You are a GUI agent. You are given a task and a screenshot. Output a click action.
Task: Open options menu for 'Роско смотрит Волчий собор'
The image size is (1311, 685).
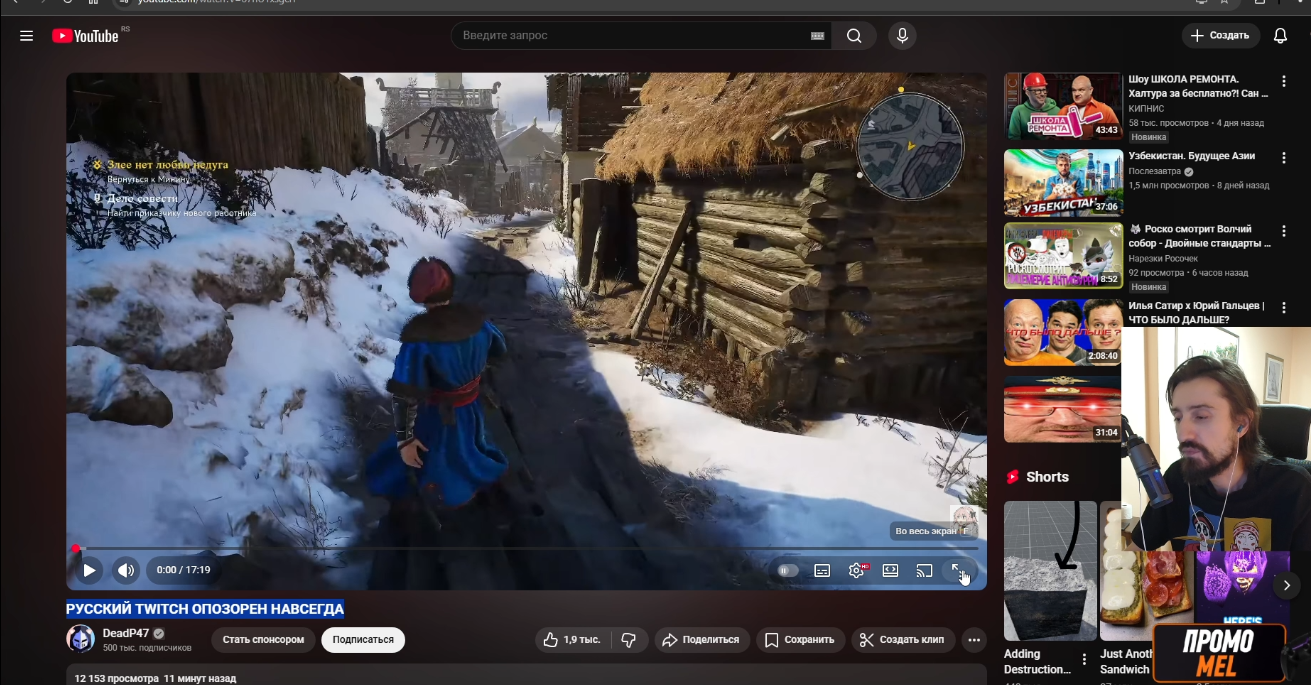[x=1284, y=232]
